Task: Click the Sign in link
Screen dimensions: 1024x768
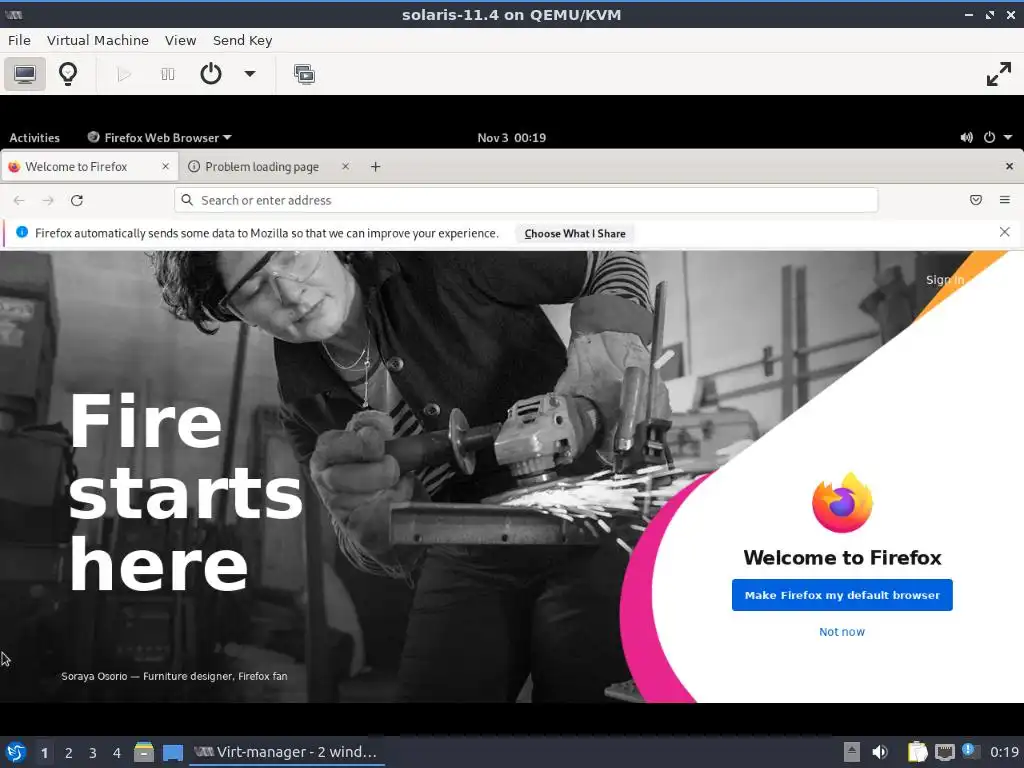Action: (x=944, y=280)
